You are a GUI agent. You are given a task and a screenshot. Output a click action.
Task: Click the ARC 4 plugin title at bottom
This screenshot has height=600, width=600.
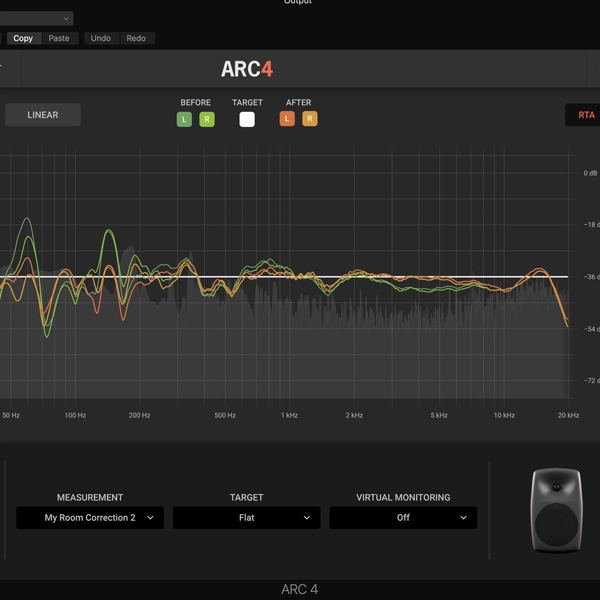click(300, 589)
